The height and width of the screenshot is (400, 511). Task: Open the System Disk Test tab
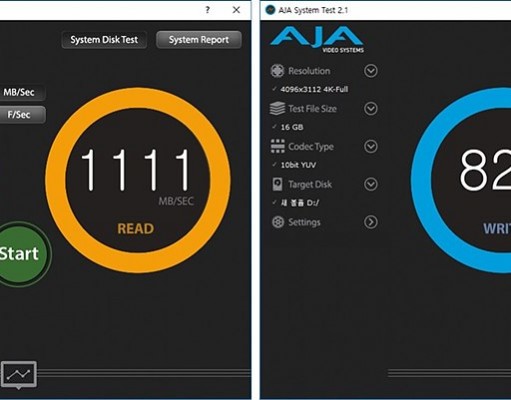click(104, 40)
